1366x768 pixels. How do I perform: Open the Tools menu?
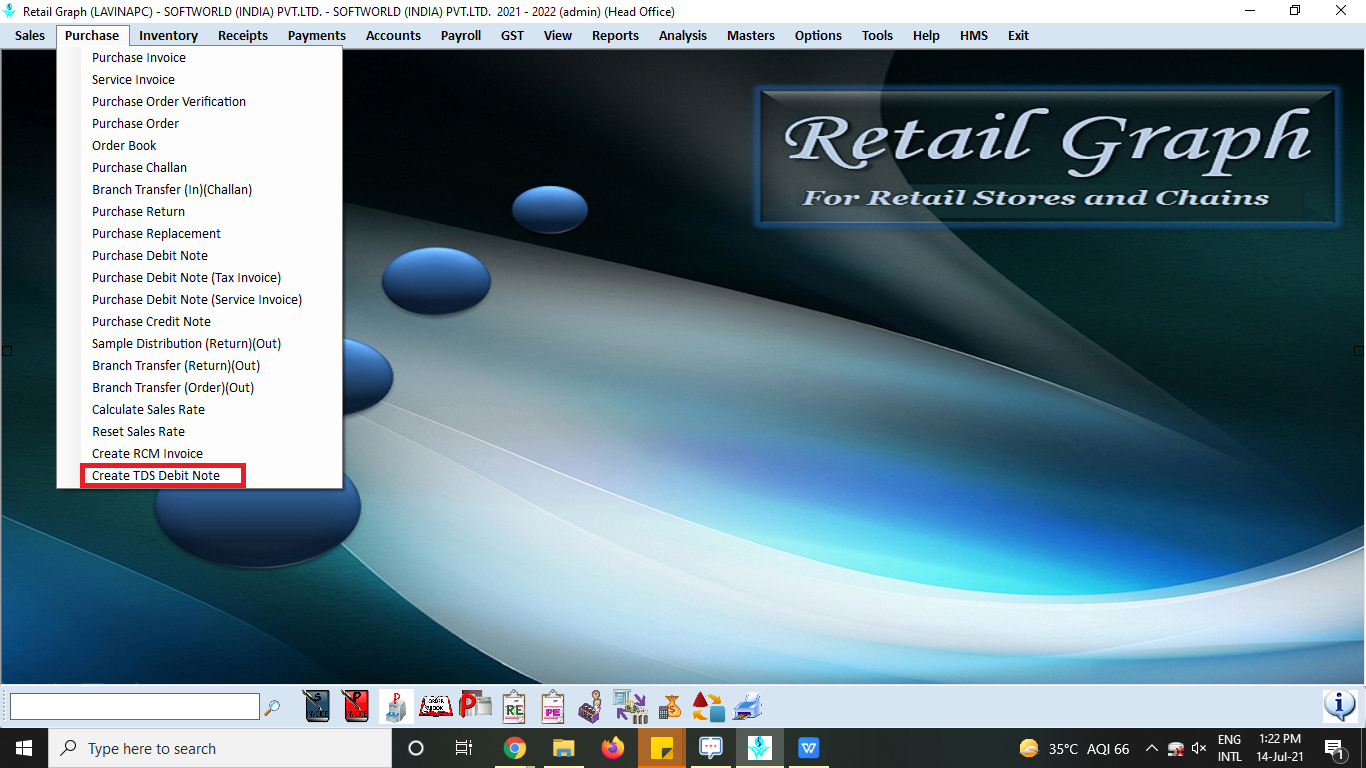pyautogui.click(x=877, y=35)
